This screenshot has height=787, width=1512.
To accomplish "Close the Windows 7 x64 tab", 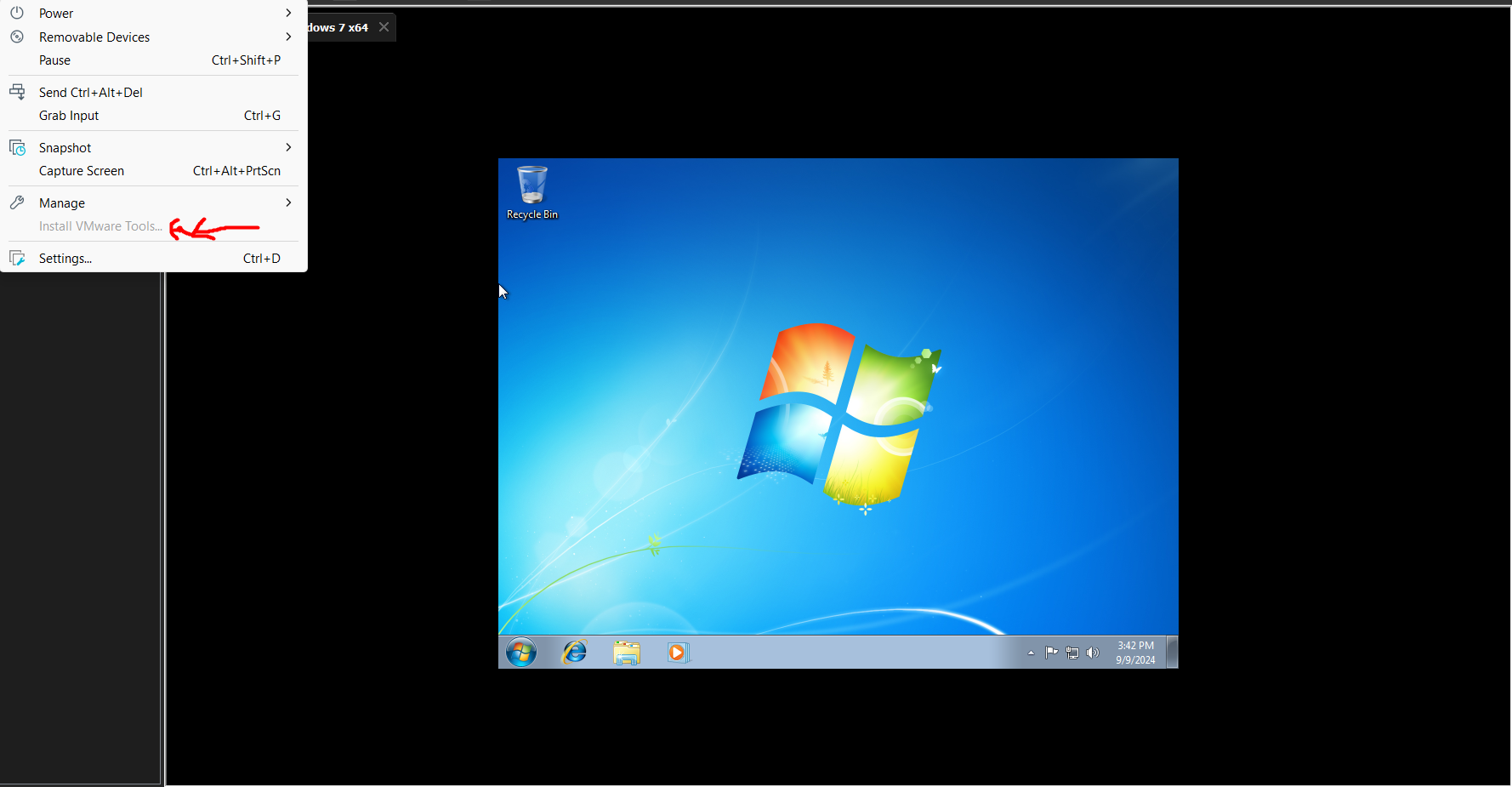I will [384, 27].
